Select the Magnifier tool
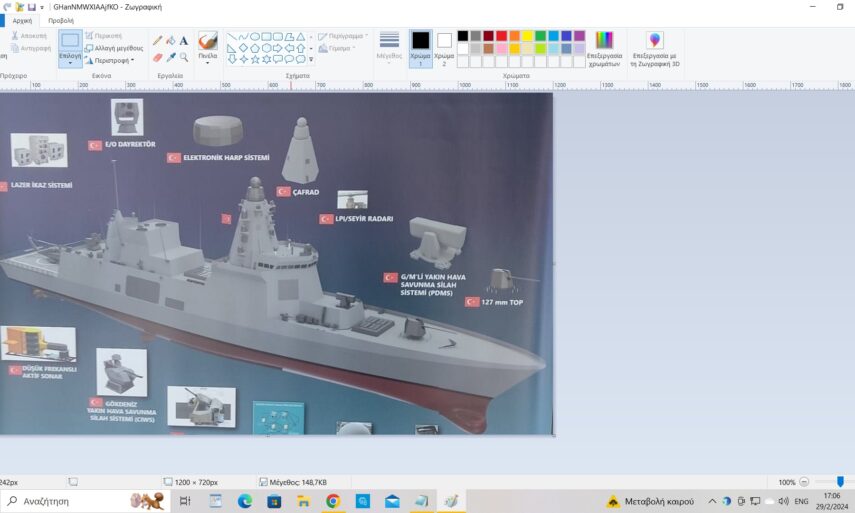The width and height of the screenshot is (855, 513). pos(184,57)
